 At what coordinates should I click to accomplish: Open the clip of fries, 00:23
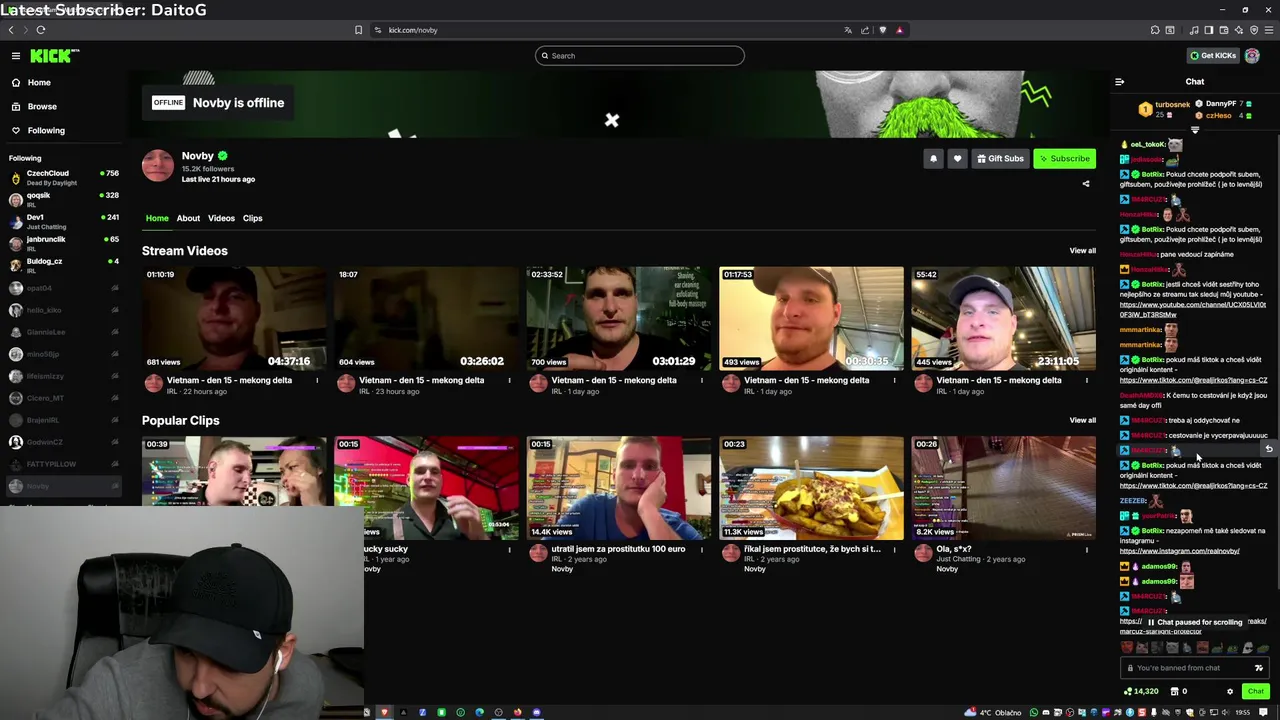(811, 488)
